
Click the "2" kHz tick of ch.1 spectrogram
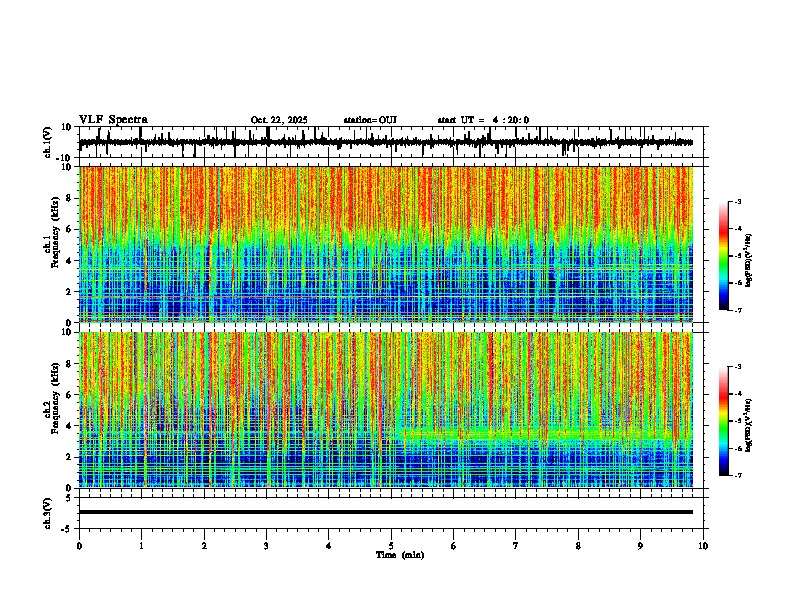point(70,292)
